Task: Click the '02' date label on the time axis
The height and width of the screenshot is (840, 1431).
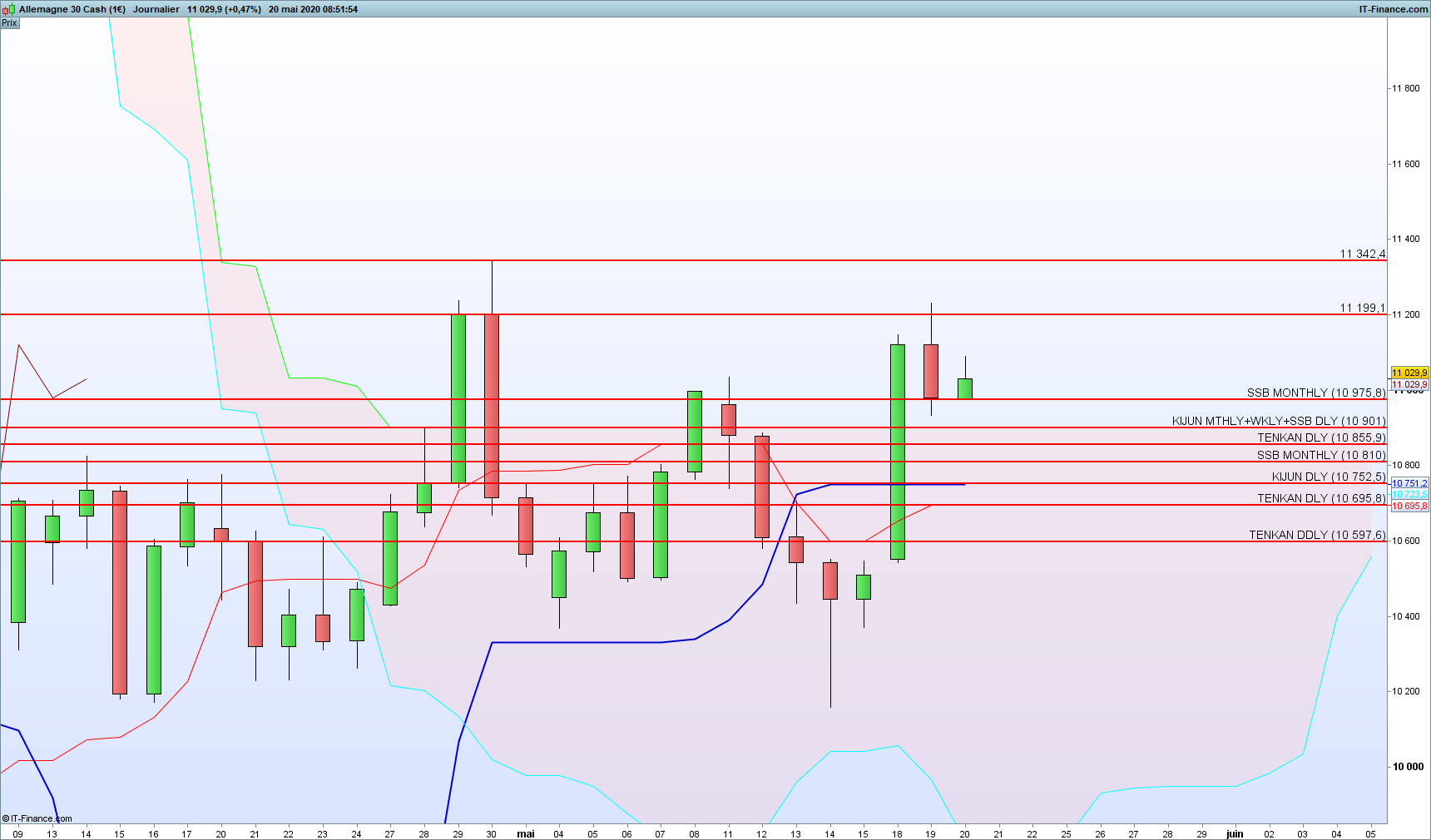Action: click(1269, 834)
